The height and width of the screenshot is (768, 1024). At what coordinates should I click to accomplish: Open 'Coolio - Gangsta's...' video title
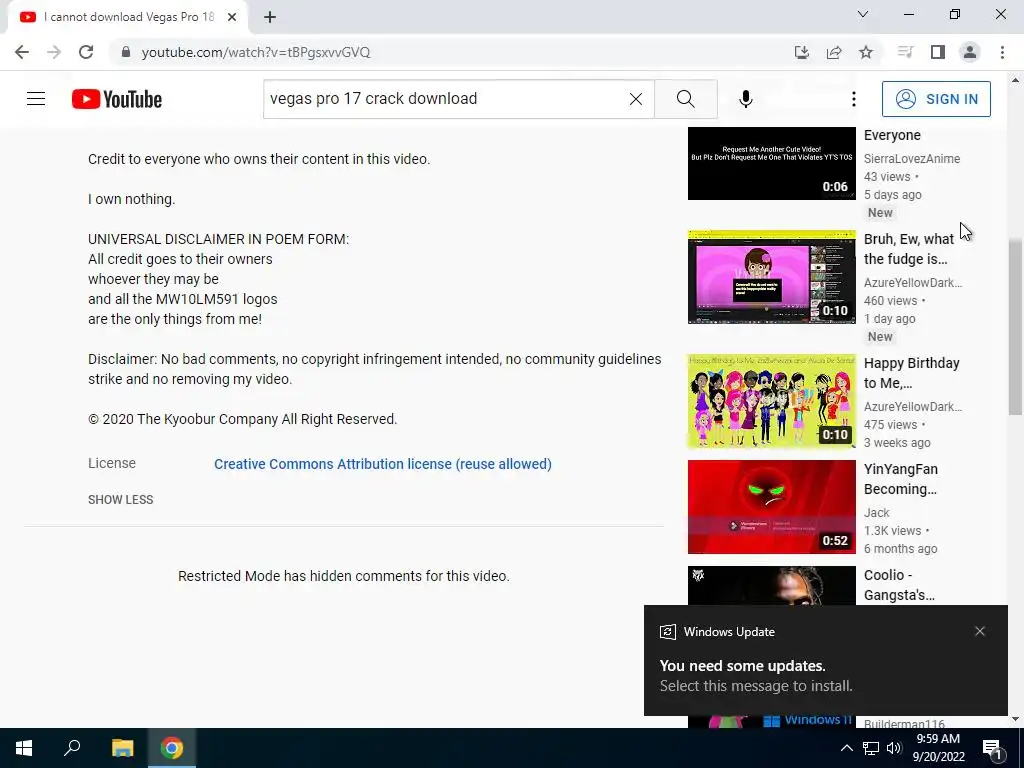point(899,585)
